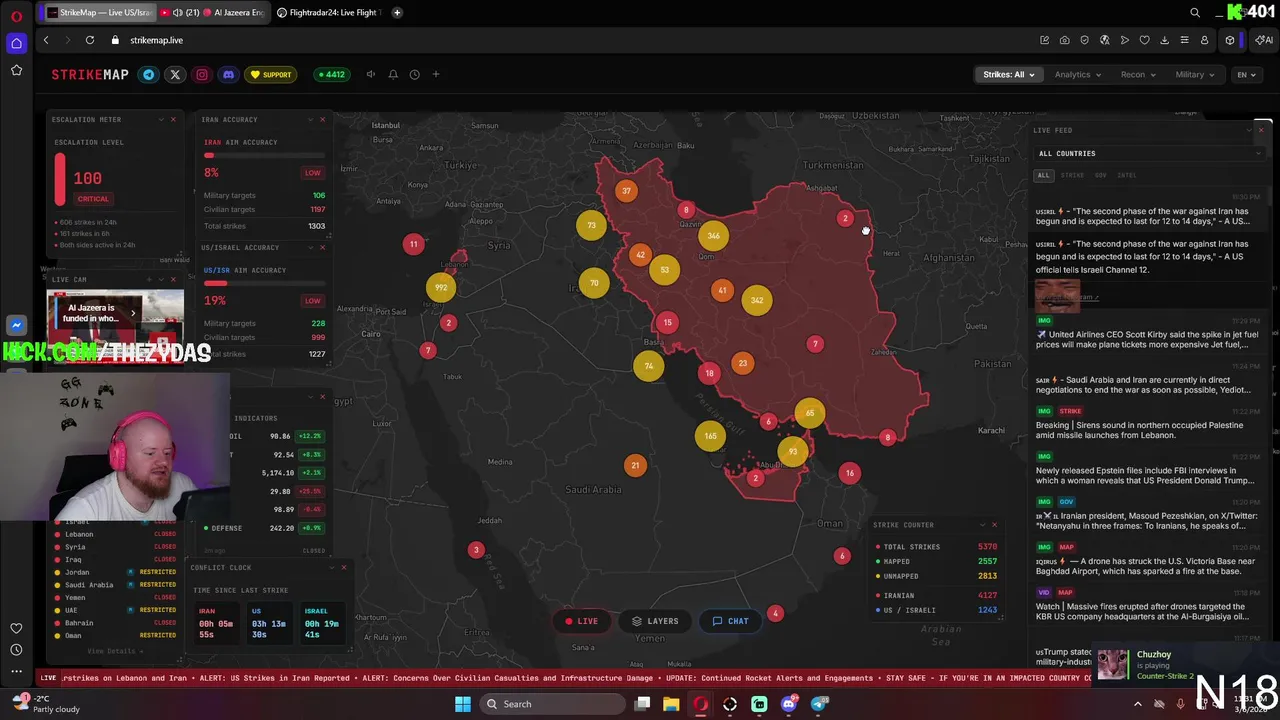Click the 346 strike cluster over Iran
The width and height of the screenshot is (1280, 720).
pyautogui.click(x=713, y=236)
